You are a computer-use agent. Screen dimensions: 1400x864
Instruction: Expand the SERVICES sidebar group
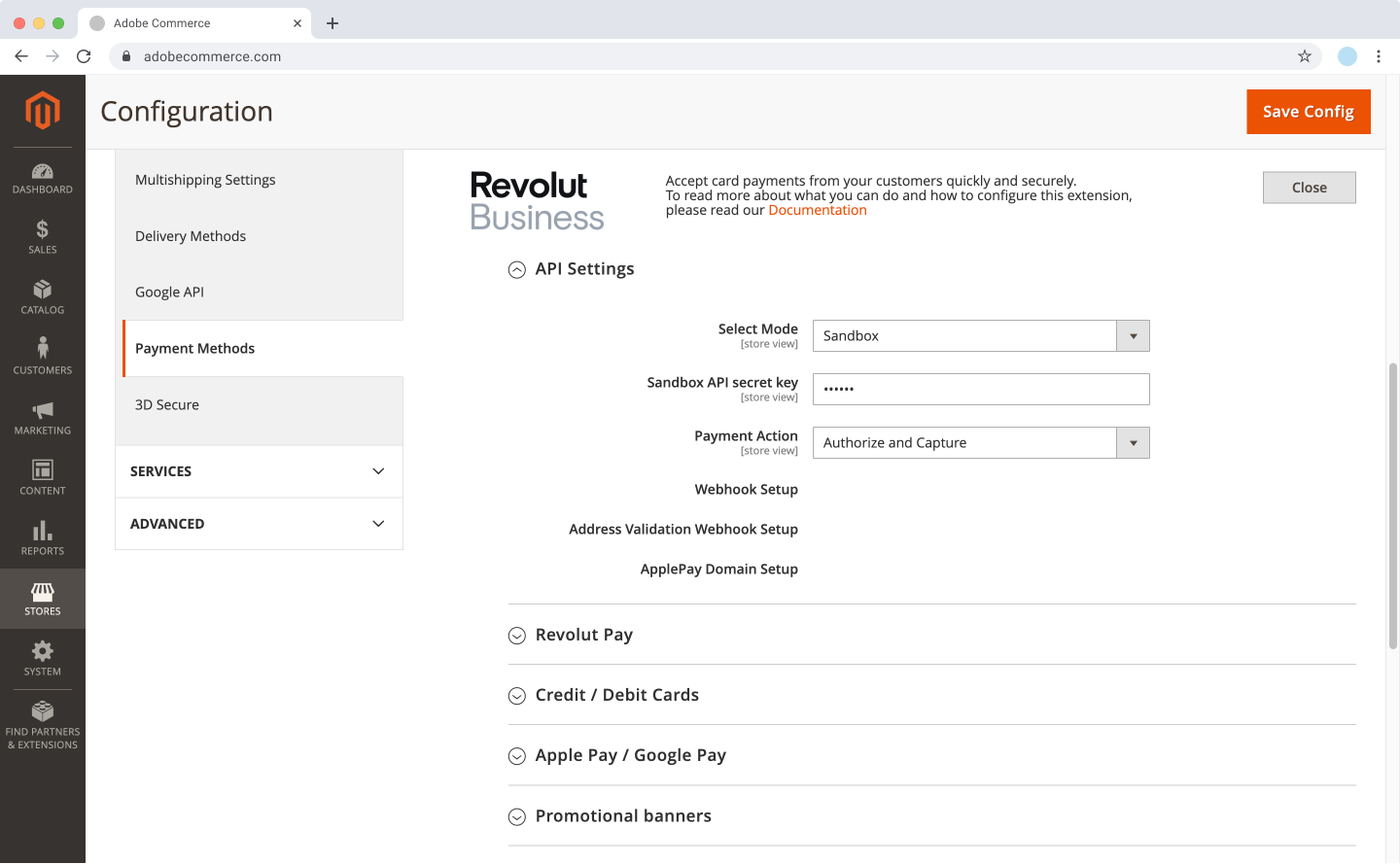259,471
